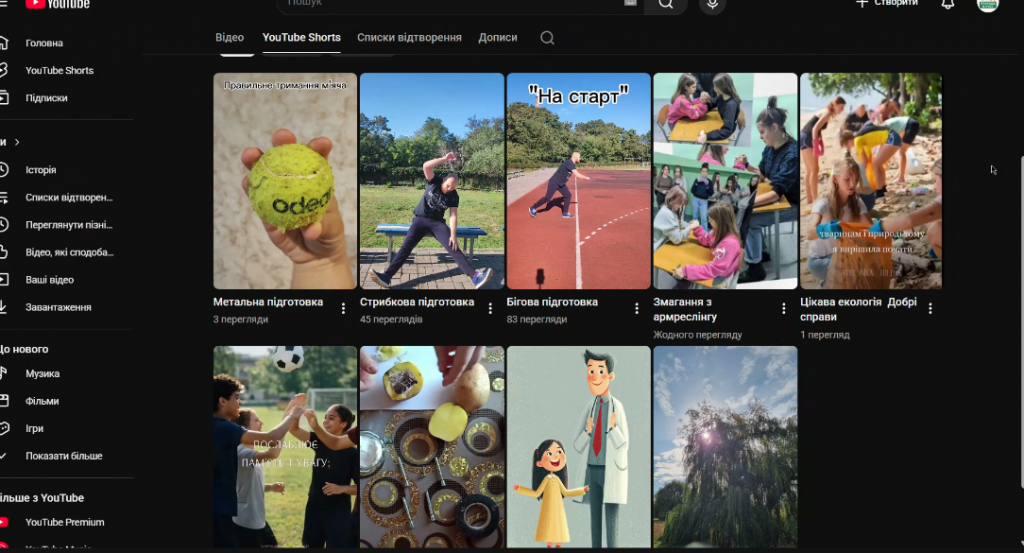
Task: Click the Створити button
Action: [x=887, y=4]
